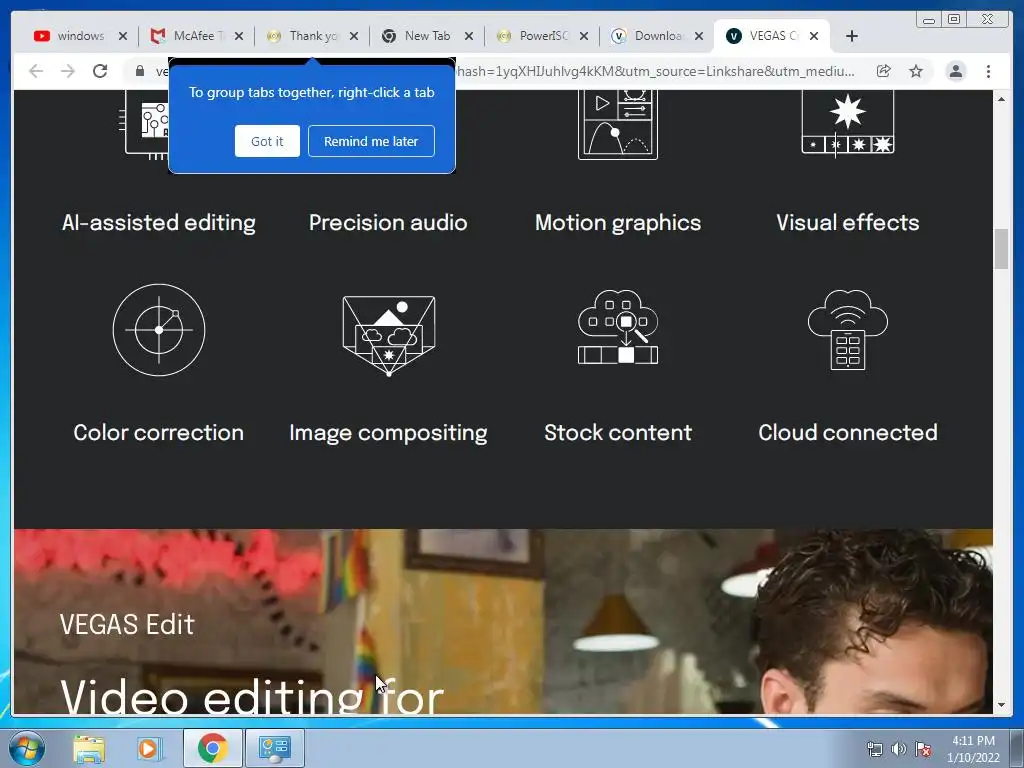
Task: Switch to the windows YouTube tab
Action: tap(80, 36)
